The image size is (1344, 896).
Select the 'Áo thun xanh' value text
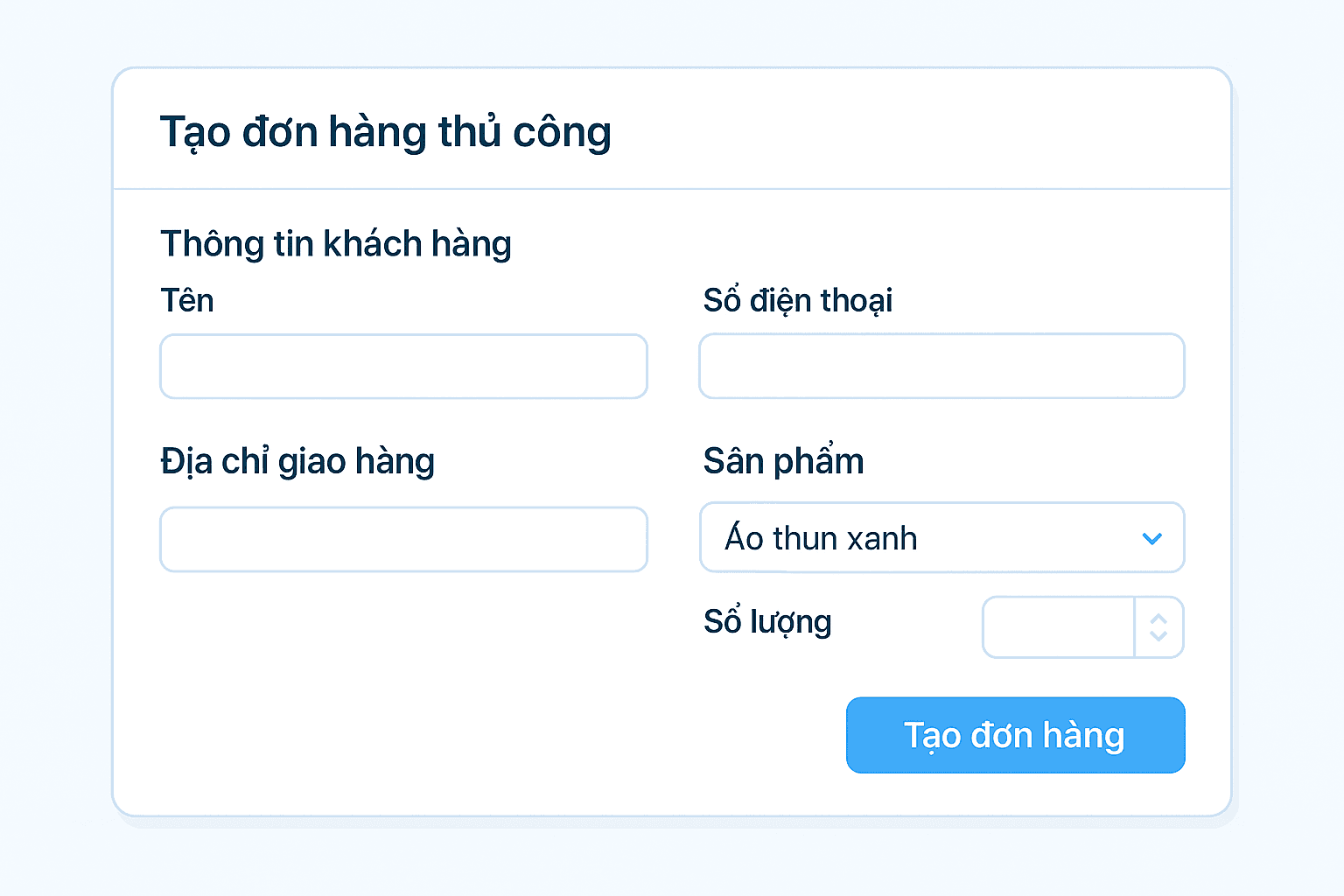coord(821,538)
